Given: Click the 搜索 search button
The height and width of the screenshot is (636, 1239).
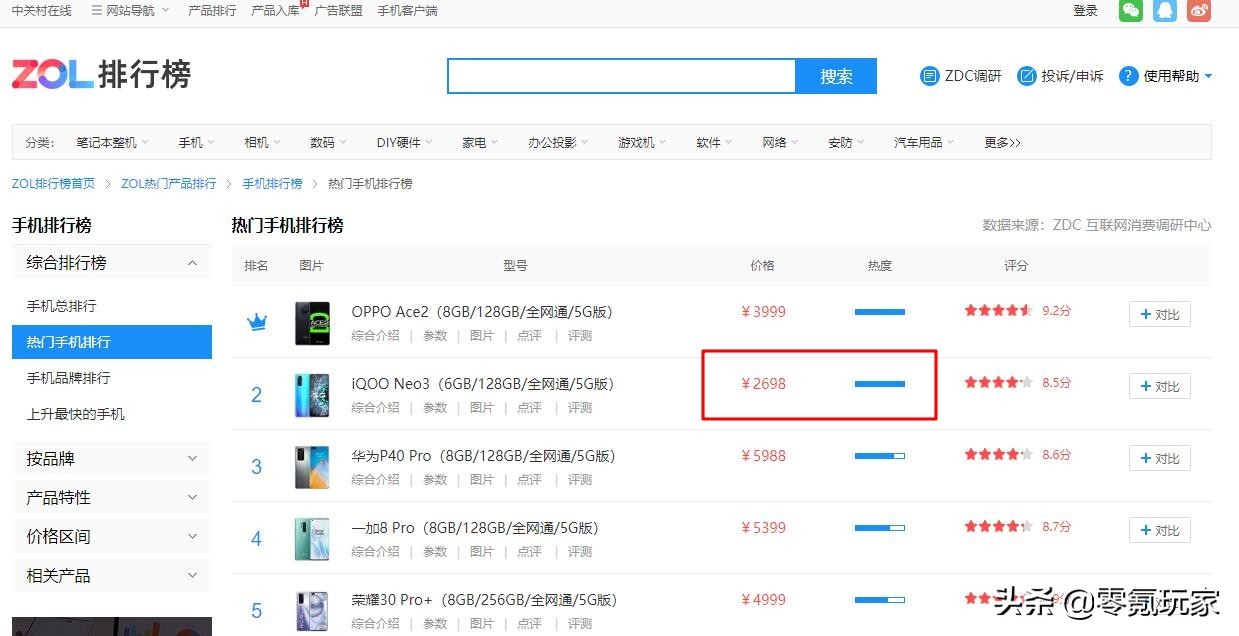Looking at the screenshot, I should point(836,75).
